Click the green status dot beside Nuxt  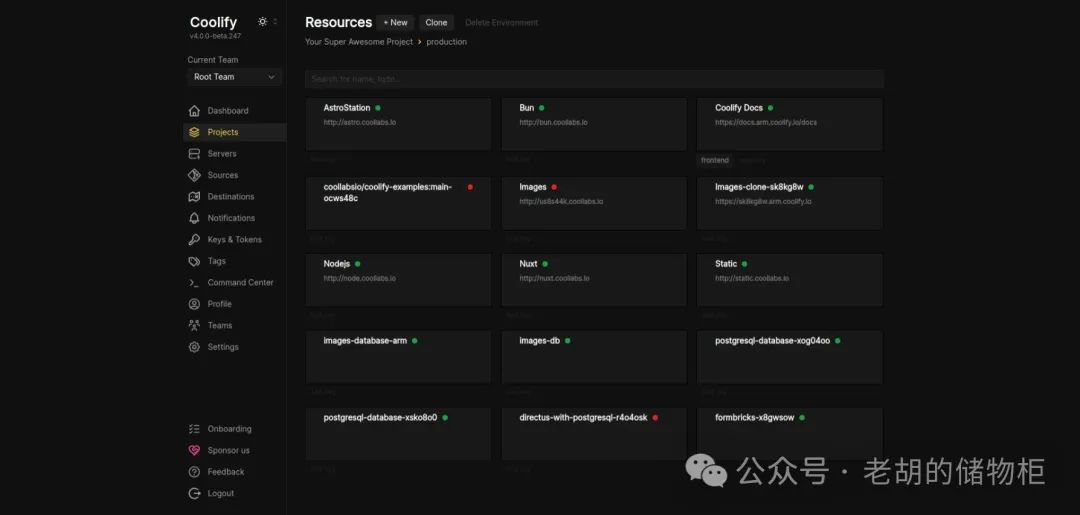click(545, 264)
